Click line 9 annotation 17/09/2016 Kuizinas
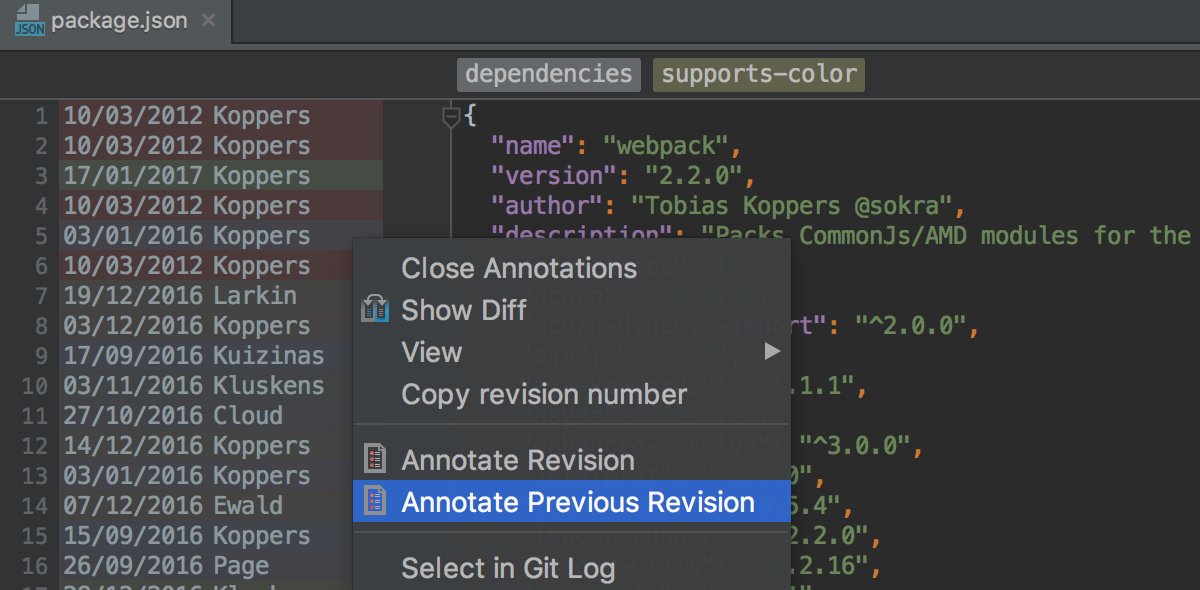The width and height of the screenshot is (1200, 590). click(x=194, y=356)
